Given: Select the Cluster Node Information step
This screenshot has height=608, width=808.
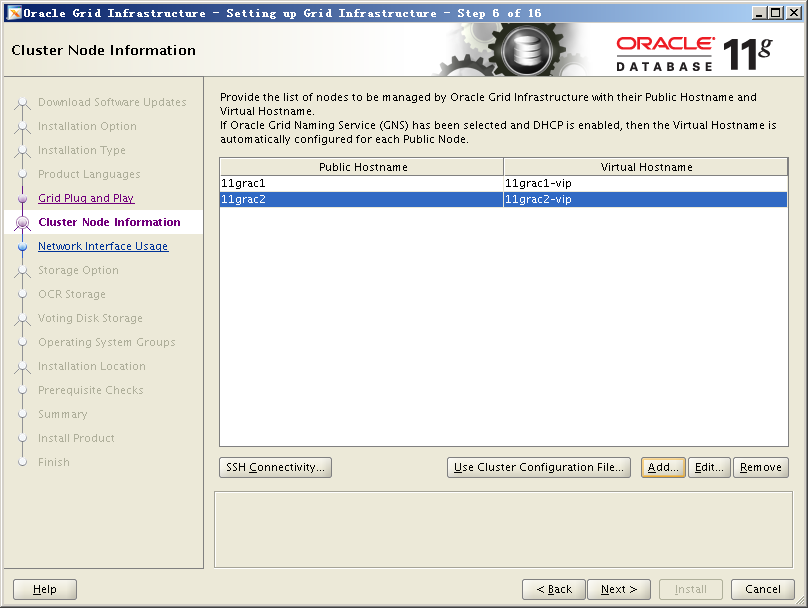Looking at the screenshot, I should tap(109, 222).
